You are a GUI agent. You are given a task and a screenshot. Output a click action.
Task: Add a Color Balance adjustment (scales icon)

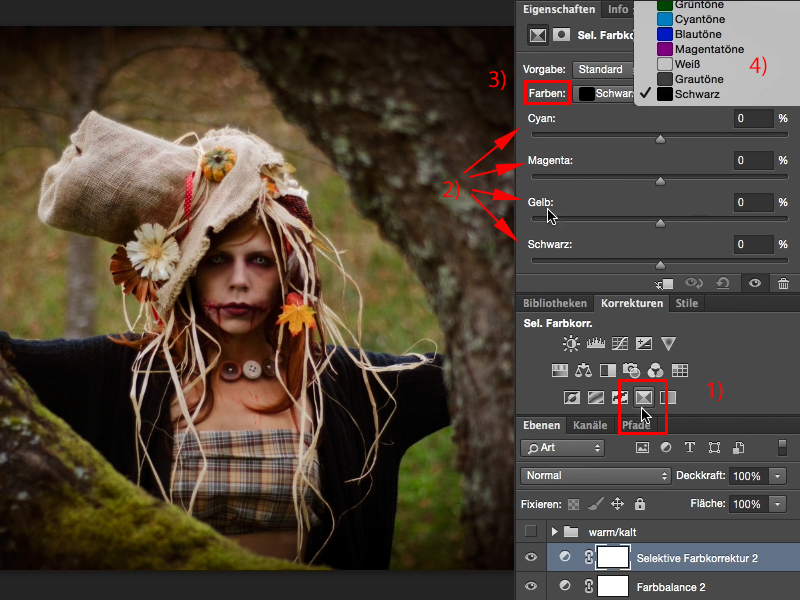point(583,370)
